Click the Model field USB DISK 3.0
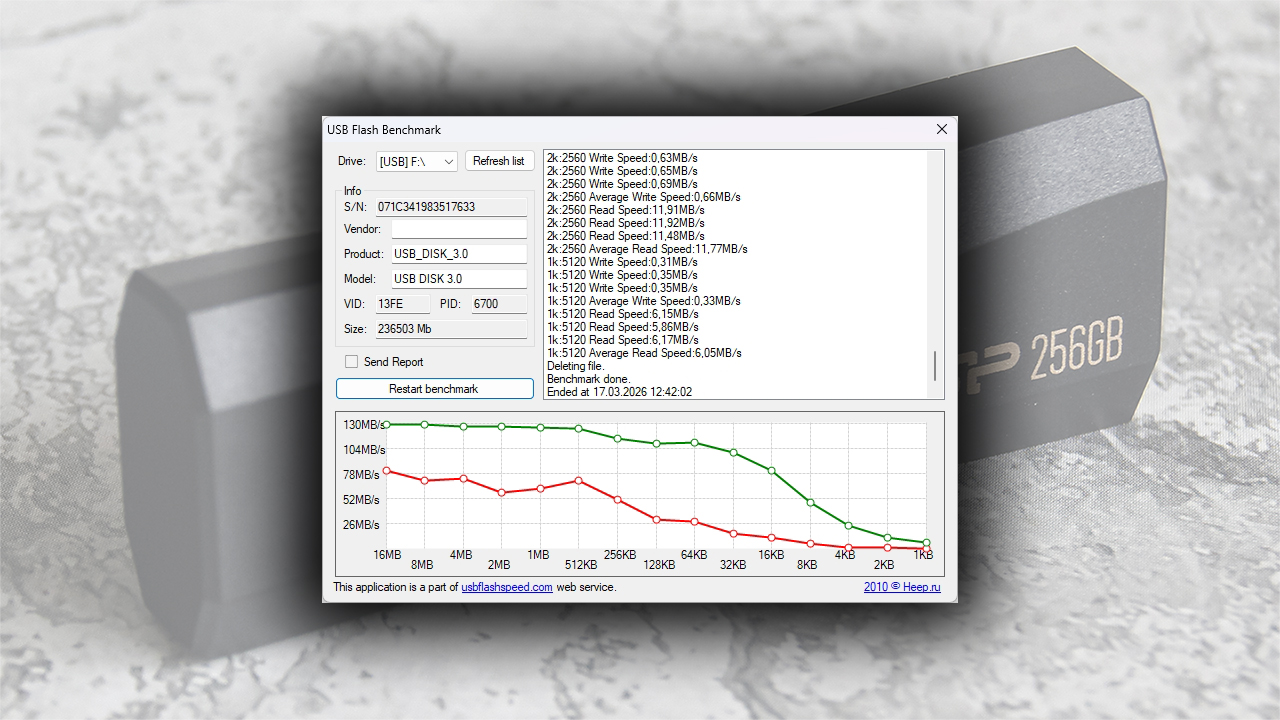Screen dimensions: 1280x720 [x=458, y=279]
